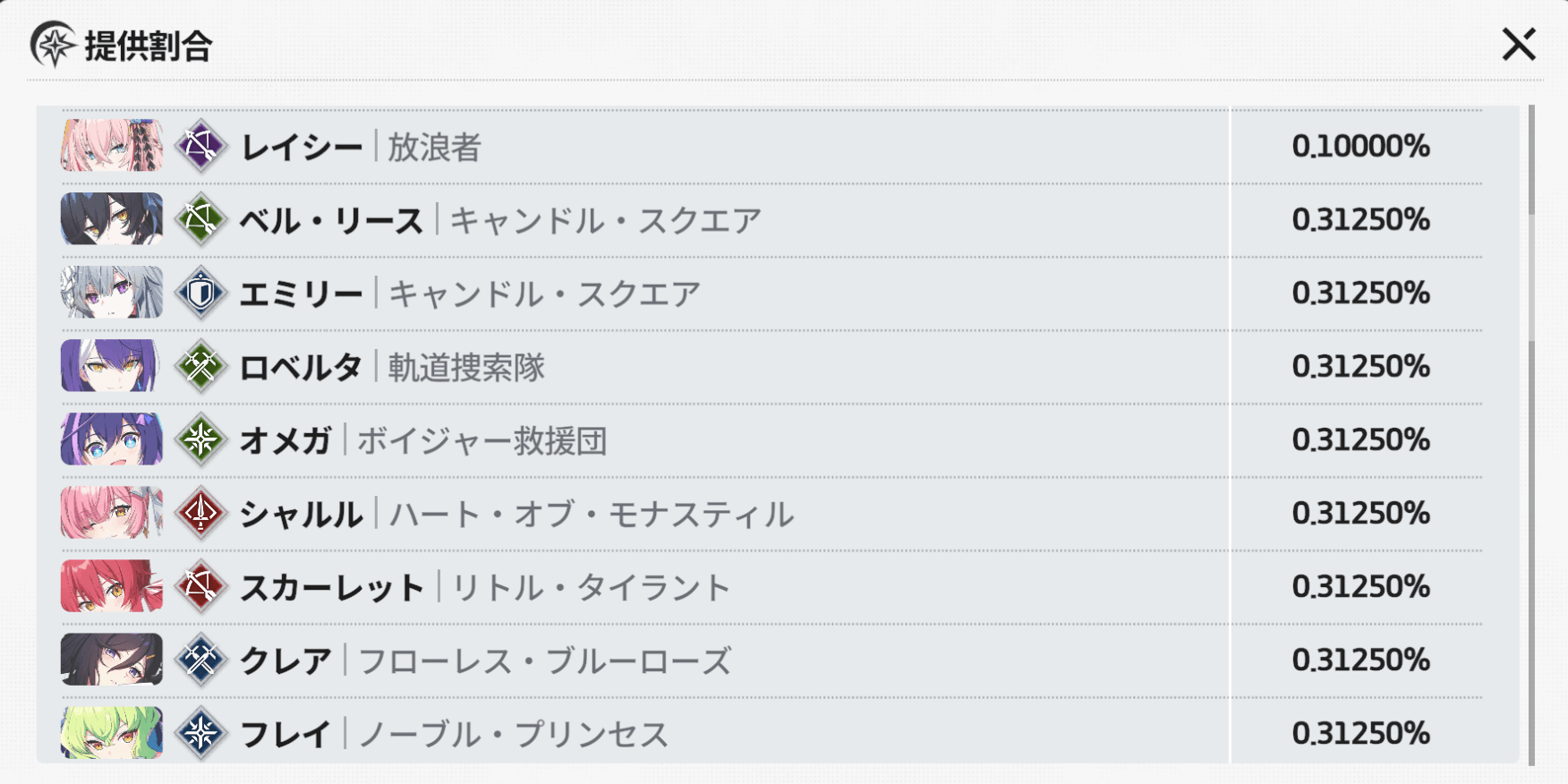Click シャルル's red sword class icon
Viewport: 1568px width, 784px height.
click(x=200, y=513)
